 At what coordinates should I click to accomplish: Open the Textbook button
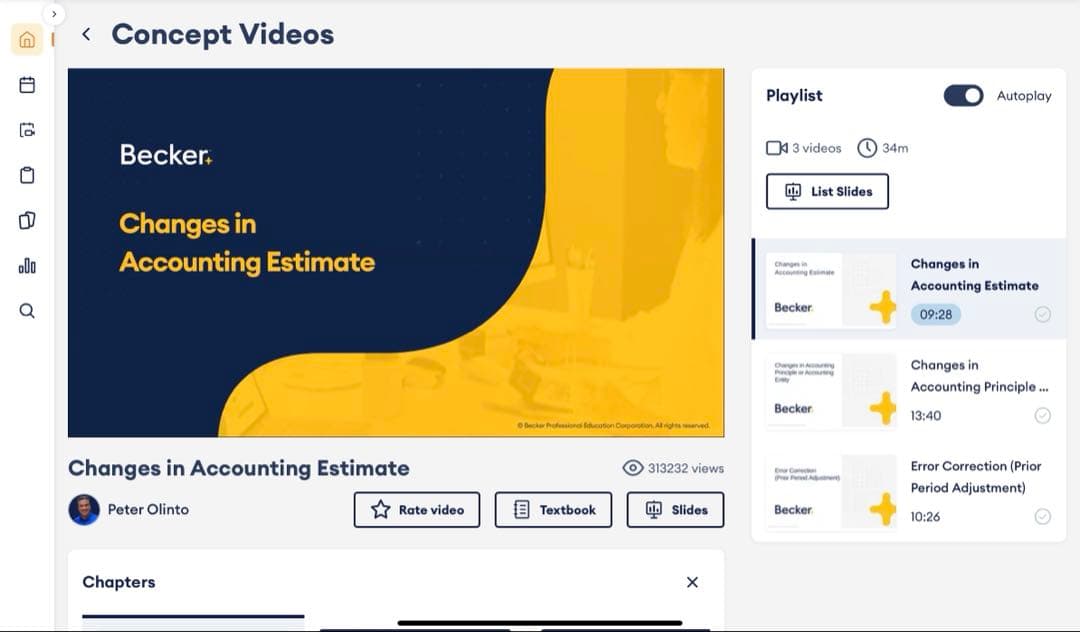[x=553, y=510]
